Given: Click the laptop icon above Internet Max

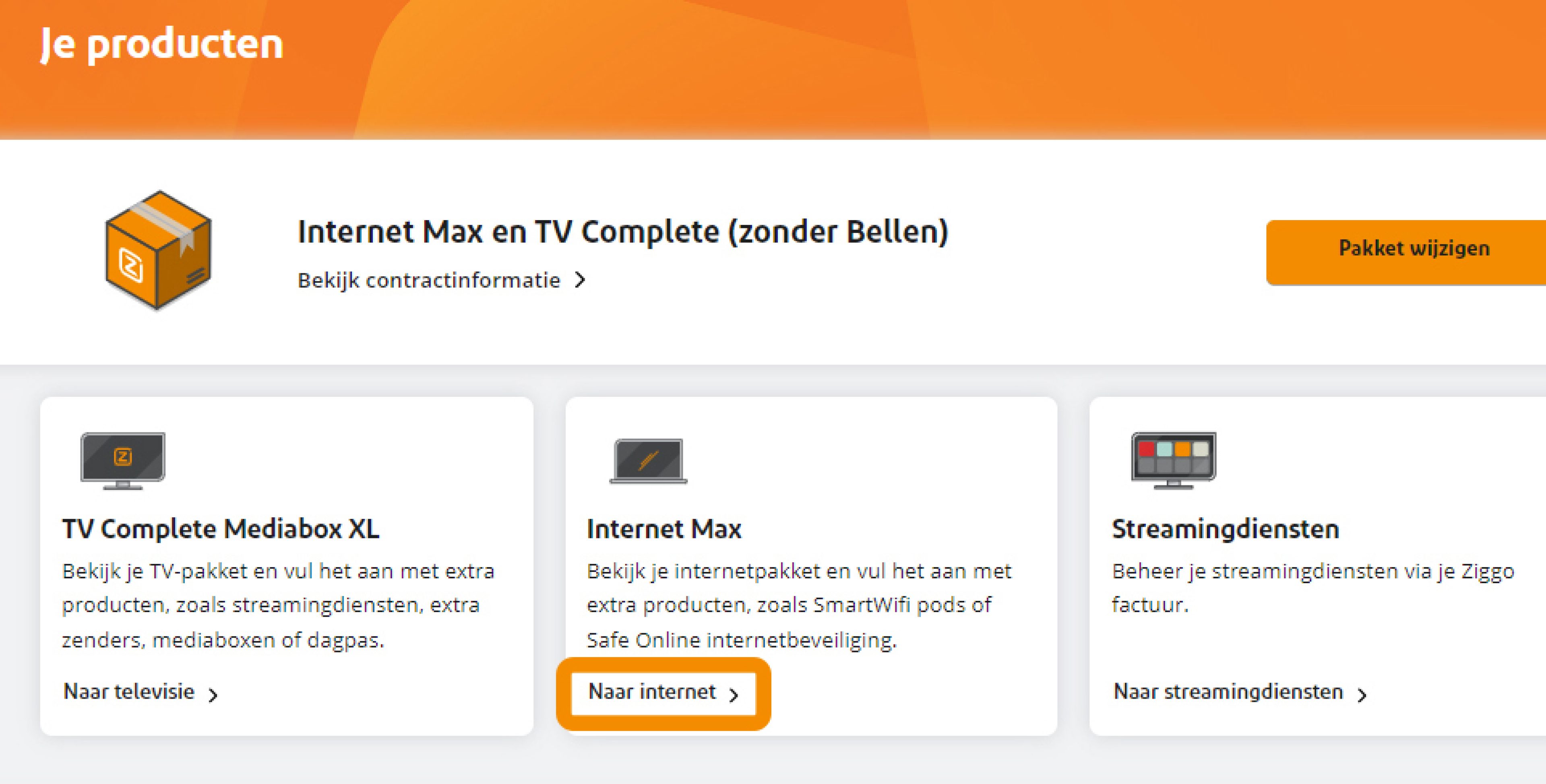Looking at the screenshot, I should coord(648,461).
